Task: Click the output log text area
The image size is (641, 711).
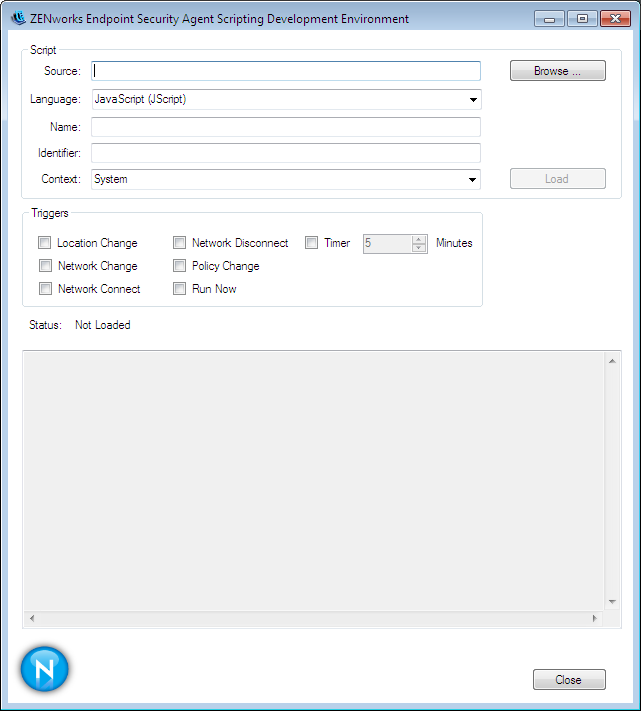Action: coord(314,481)
